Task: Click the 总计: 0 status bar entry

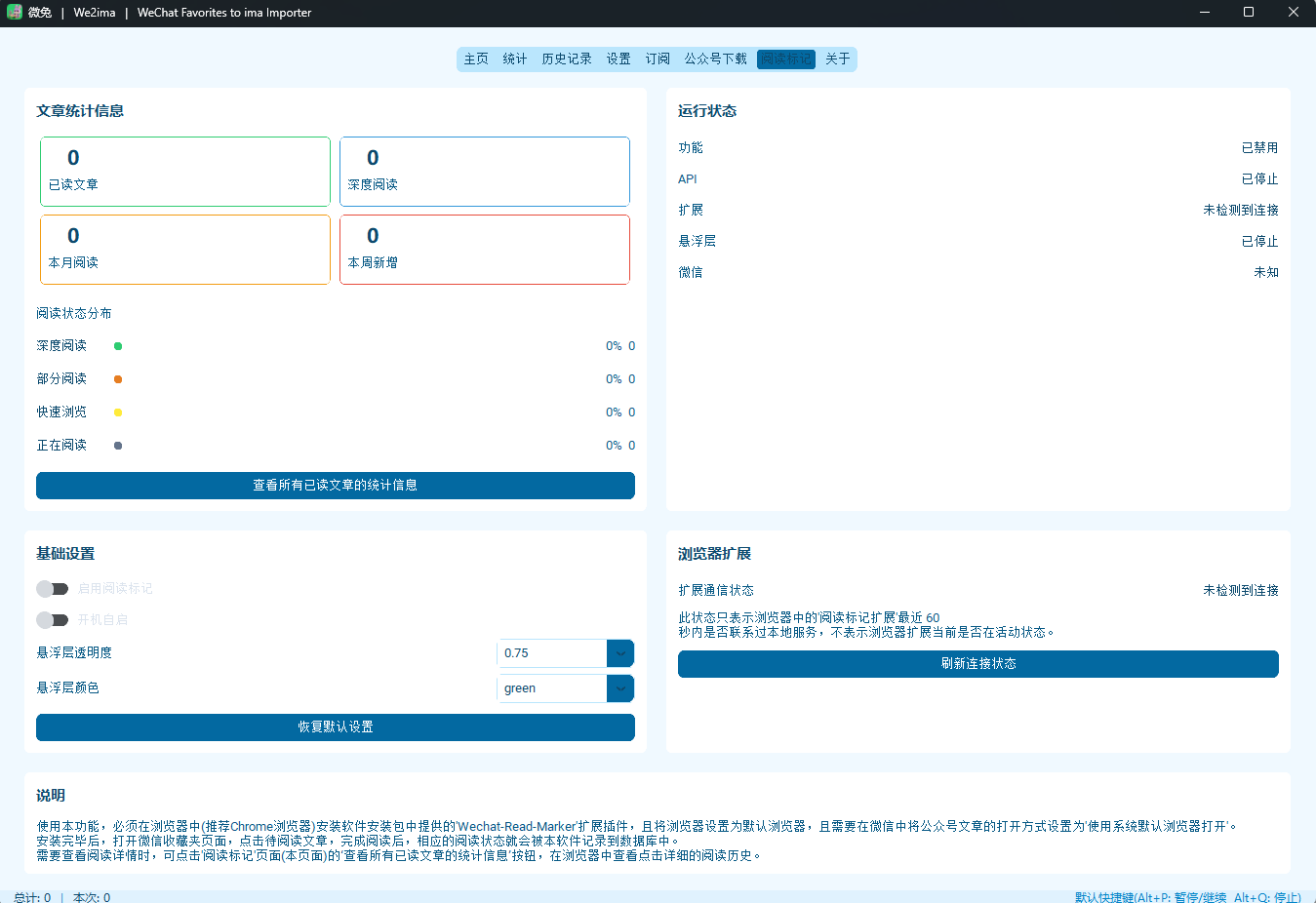Action: coord(32,897)
